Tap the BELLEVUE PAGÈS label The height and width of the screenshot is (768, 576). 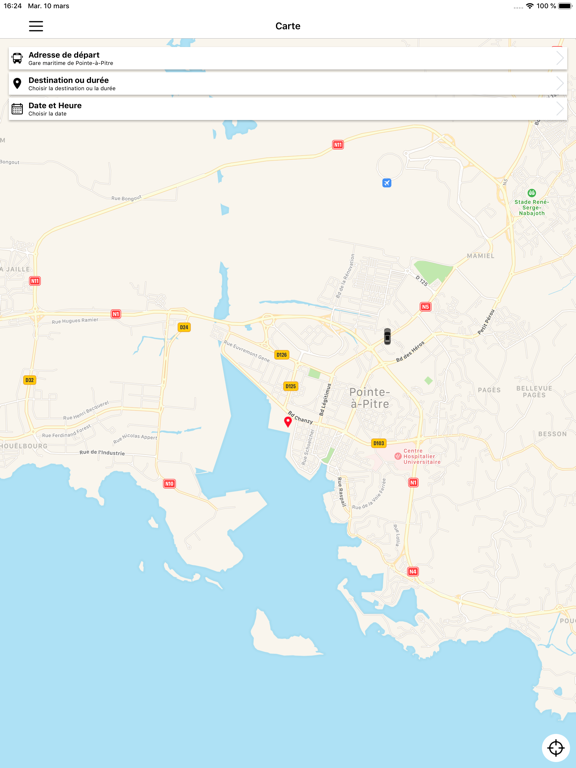coord(534,391)
